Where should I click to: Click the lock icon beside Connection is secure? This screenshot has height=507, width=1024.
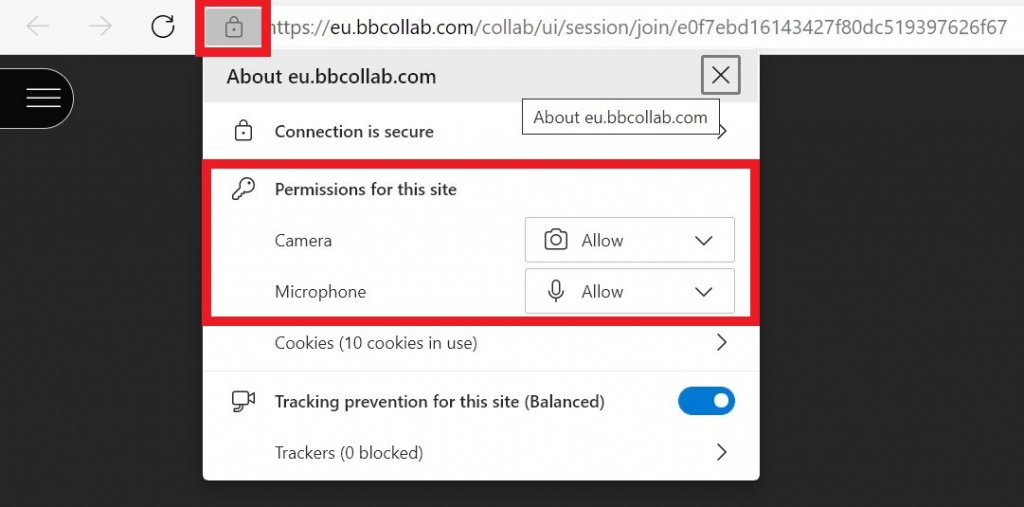click(x=243, y=131)
